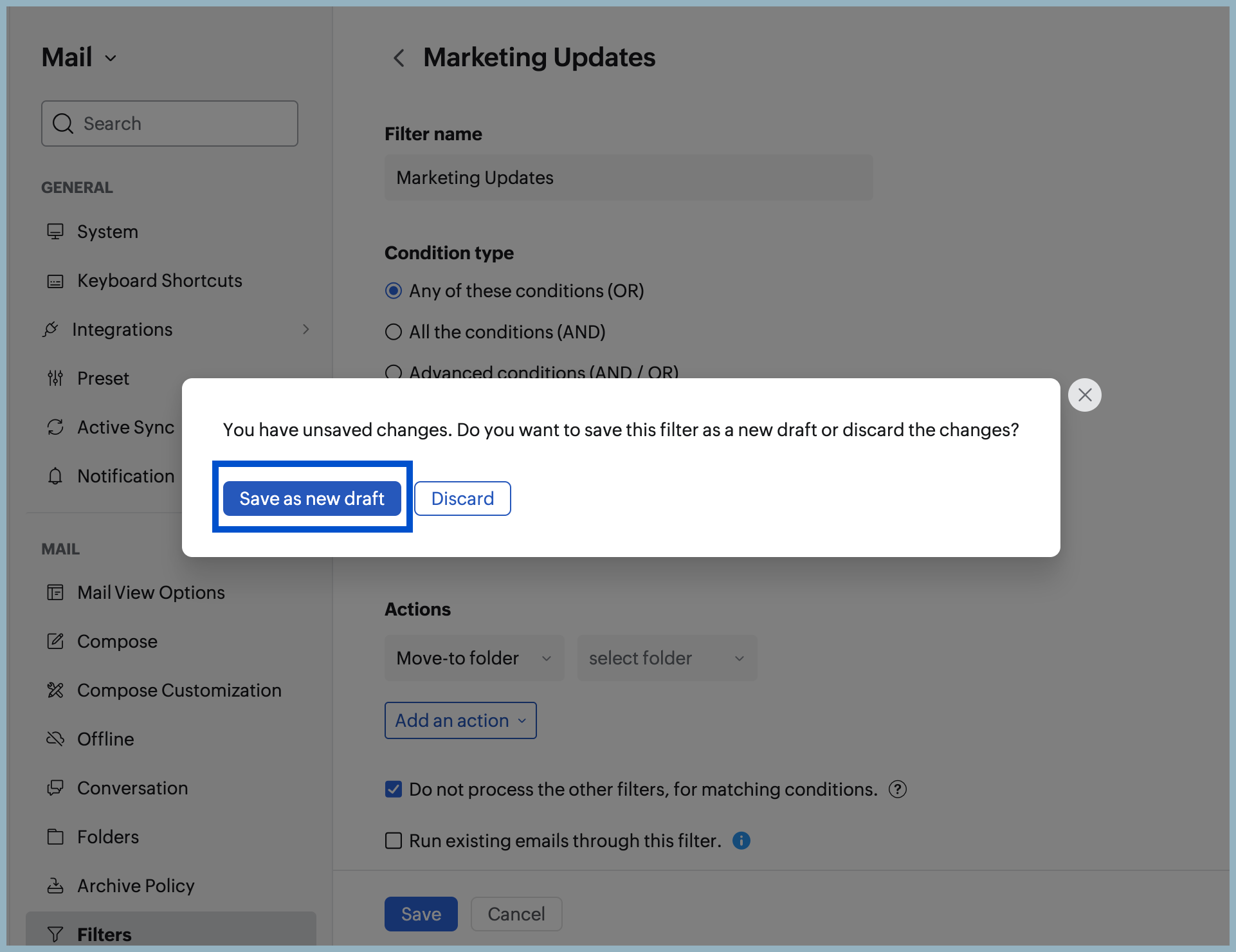Screen dimensions: 1236x952
Task: Uncheck Do not process the other filters
Action: pos(394,789)
